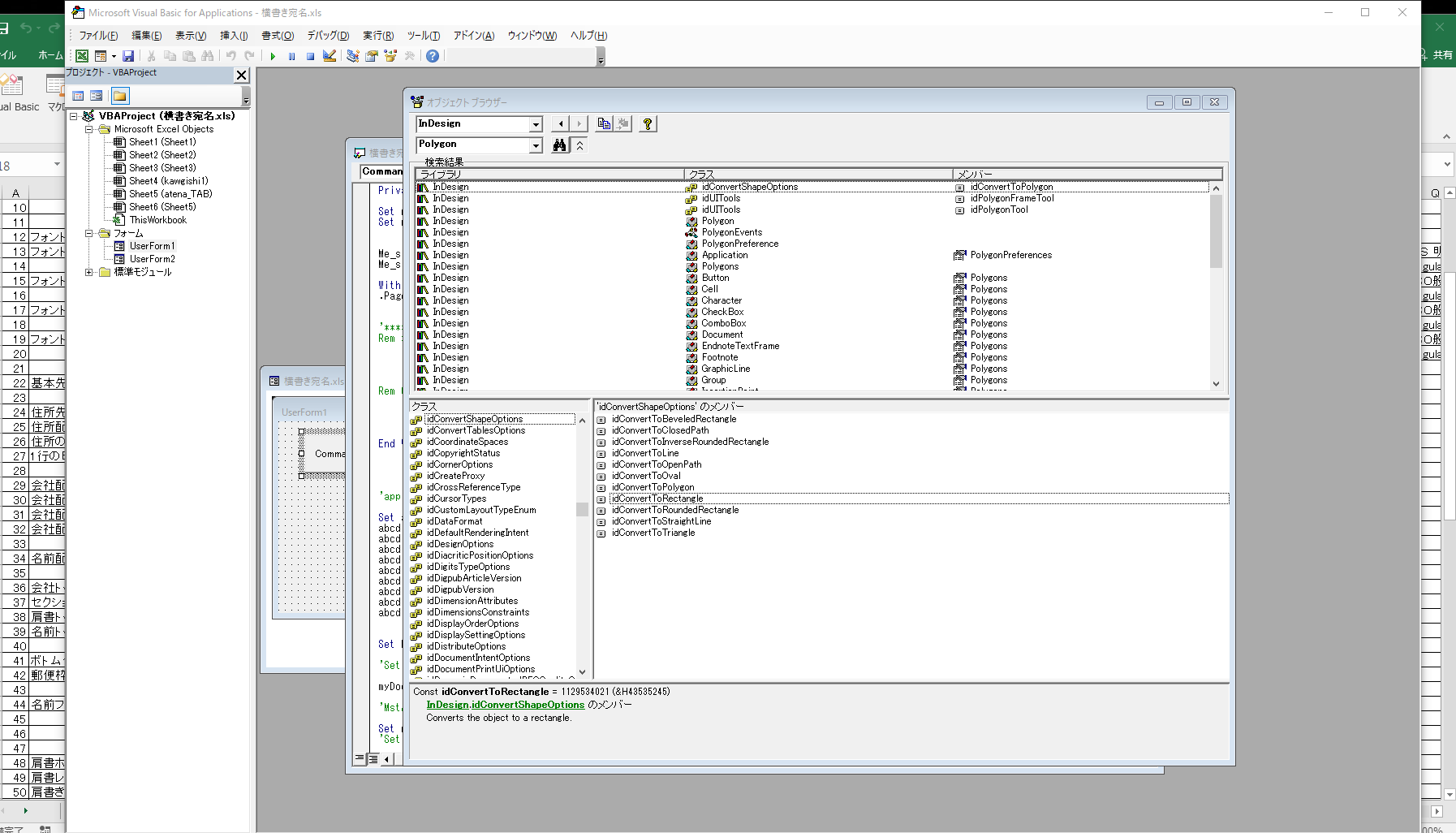Click View Object icon in Project pane
Screen dimensions: 1456x833
tap(97, 96)
